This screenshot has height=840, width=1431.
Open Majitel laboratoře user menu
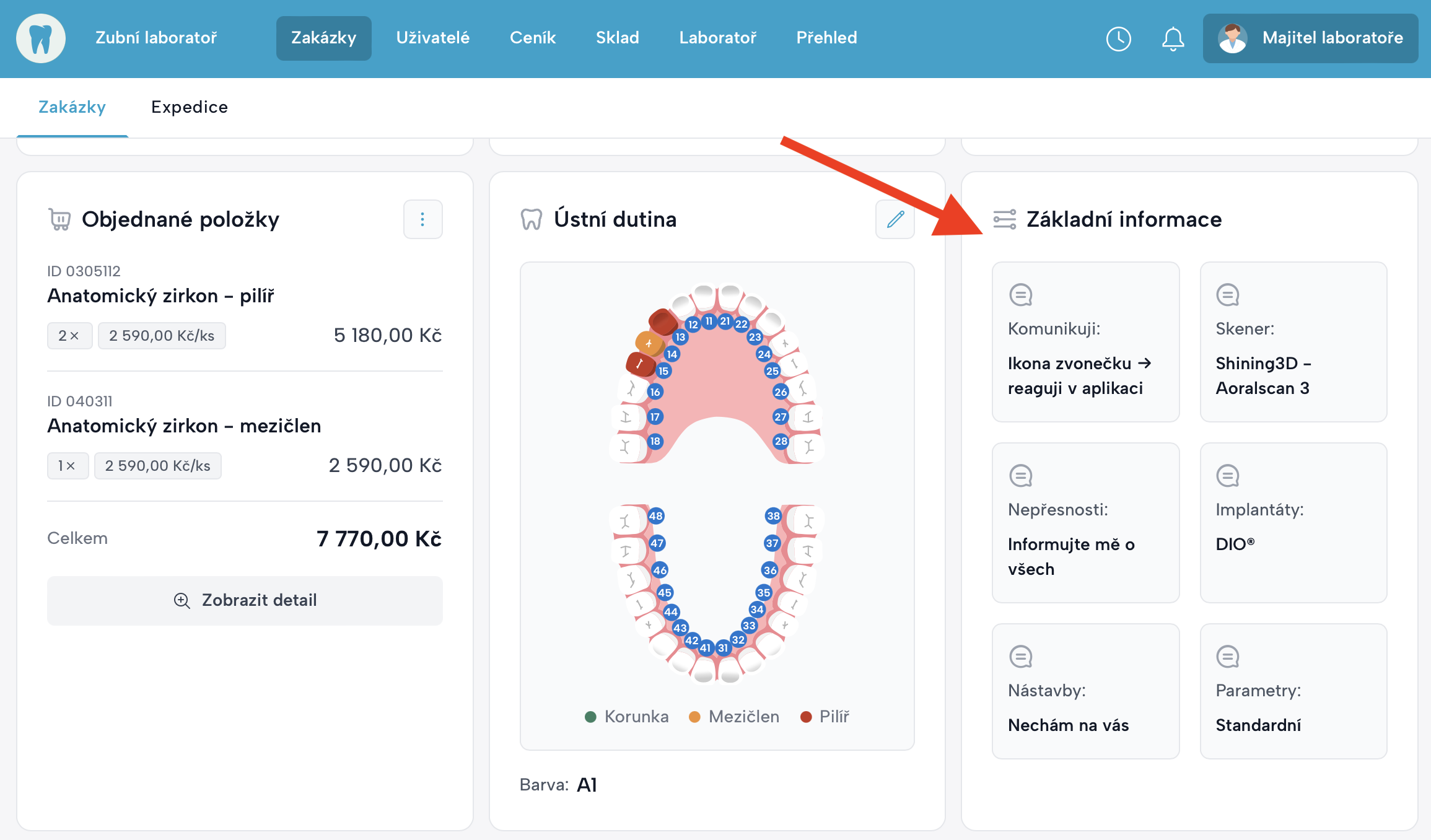[1310, 38]
